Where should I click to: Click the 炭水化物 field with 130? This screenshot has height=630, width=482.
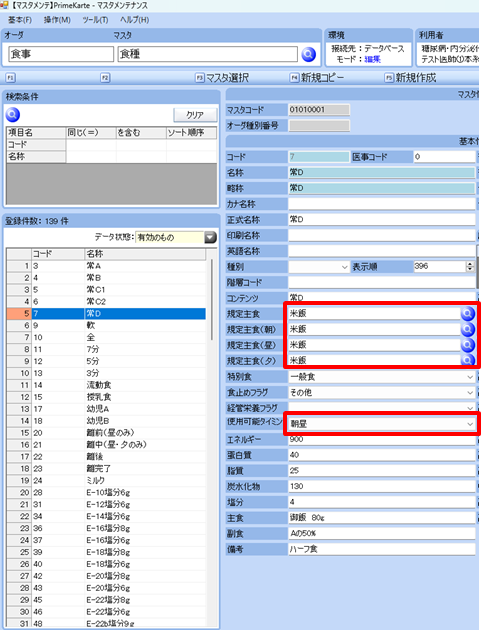pyautogui.click(x=382, y=487)
